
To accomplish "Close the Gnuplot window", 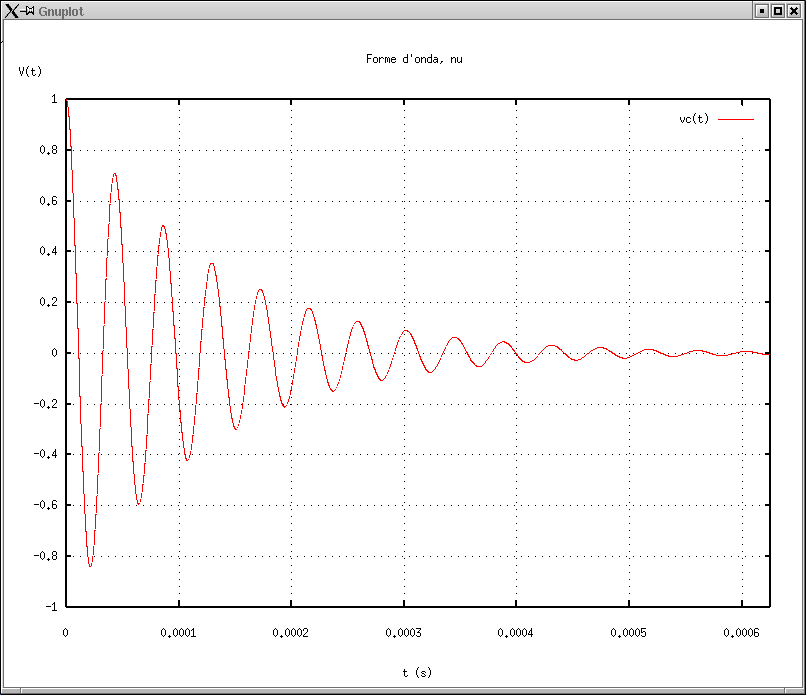I will click(x=794, y=10).
